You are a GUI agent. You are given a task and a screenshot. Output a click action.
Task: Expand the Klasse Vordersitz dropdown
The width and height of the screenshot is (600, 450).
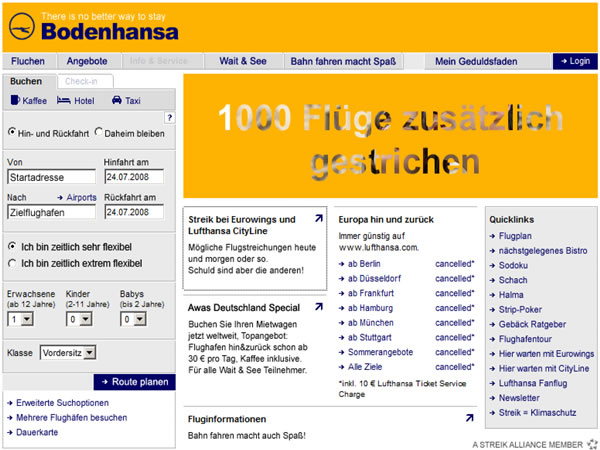coord(90,352)
